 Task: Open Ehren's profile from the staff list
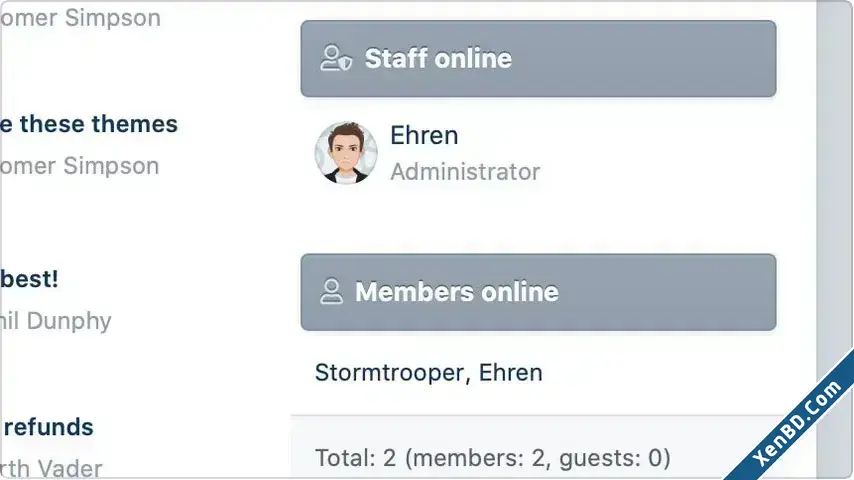click(424, 135)
